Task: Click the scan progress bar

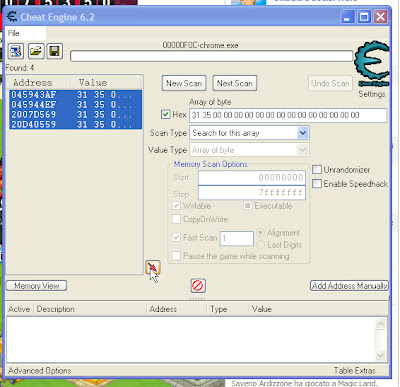Action: click(x=211, y=56)
